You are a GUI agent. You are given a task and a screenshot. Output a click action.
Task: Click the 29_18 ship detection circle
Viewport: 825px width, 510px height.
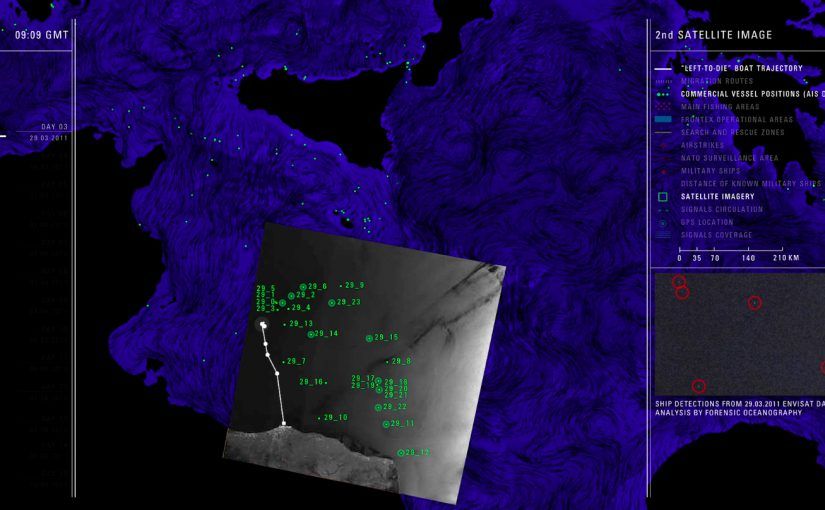coord(378,381)
